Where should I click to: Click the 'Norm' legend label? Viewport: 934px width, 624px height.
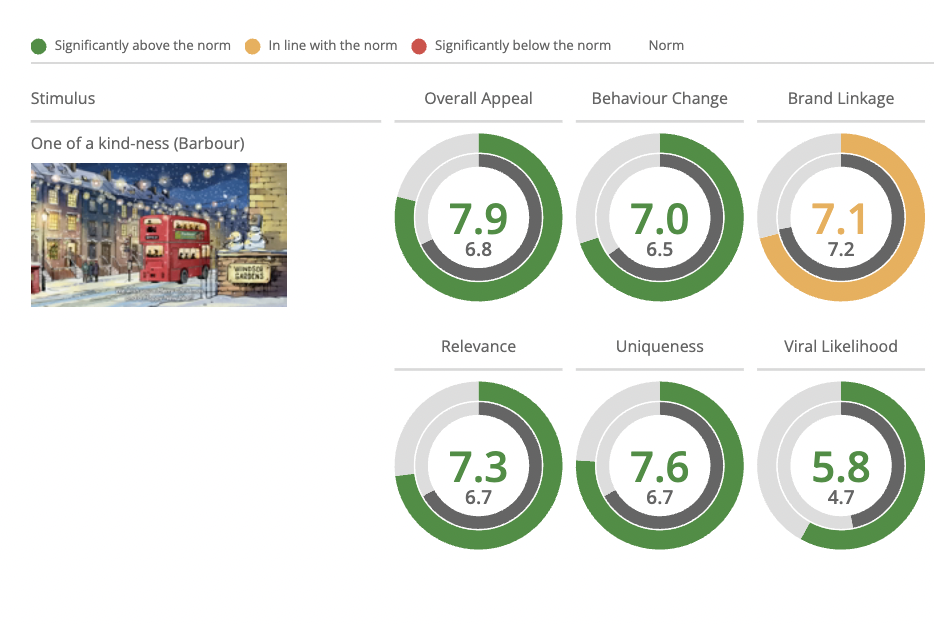[666, 46]
